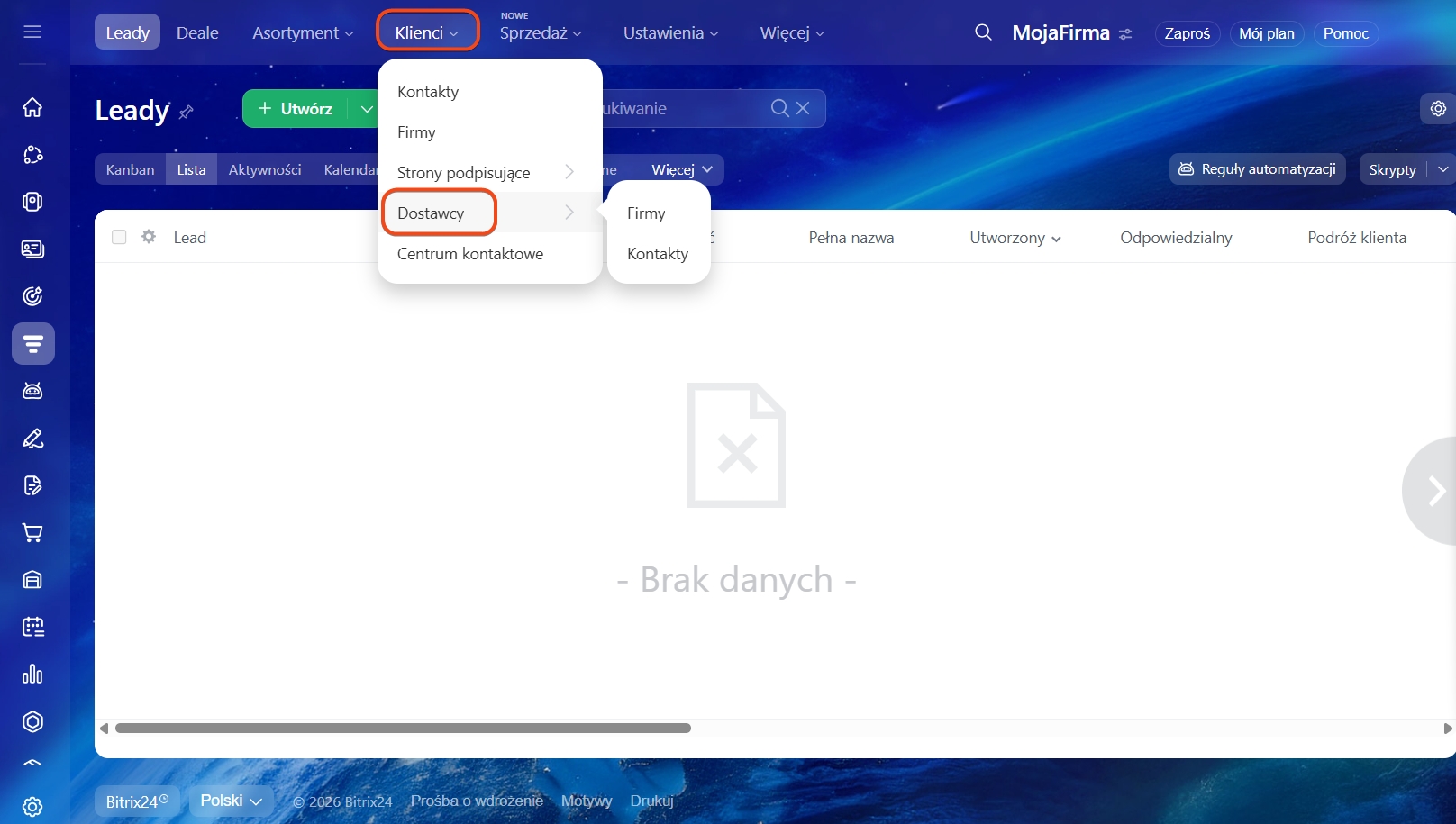Open the document edit icon in sidebar
Viewport: 1456px width, 824px height.
coord(32,485)
